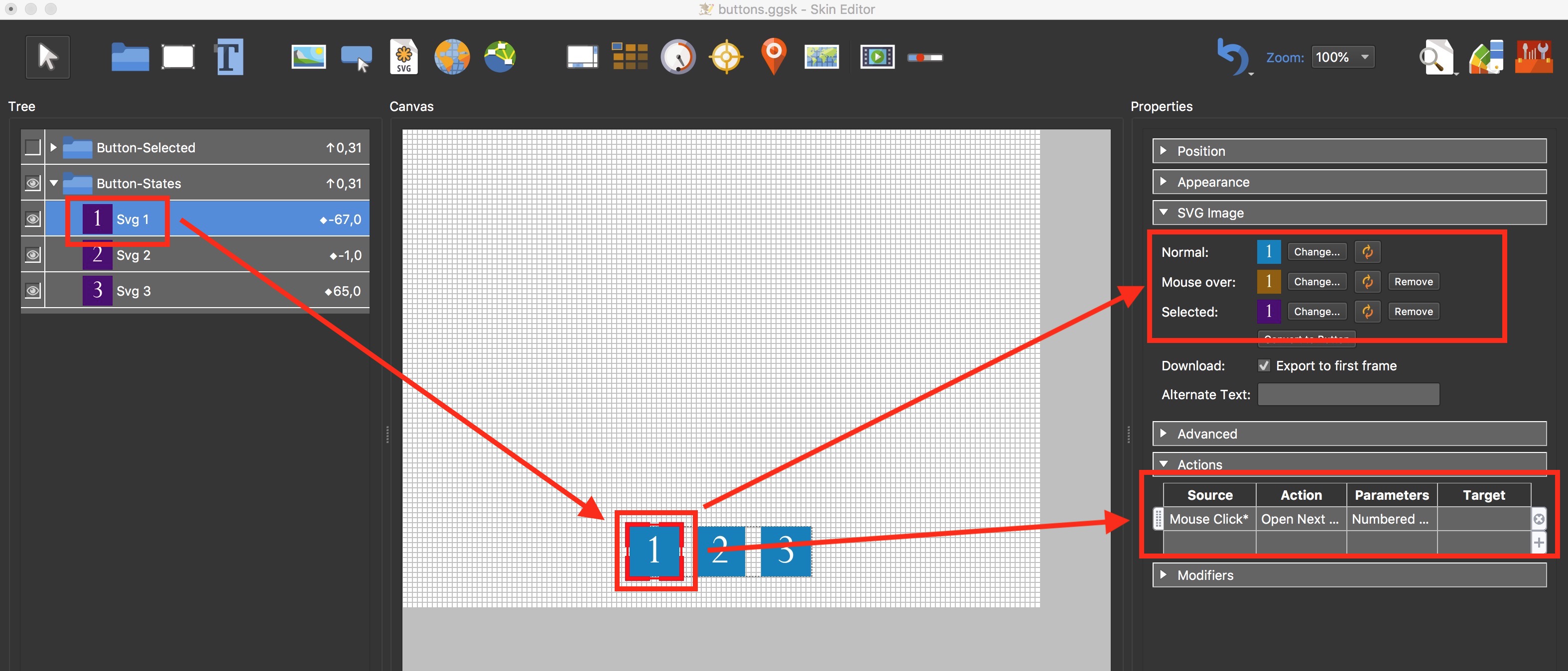Select the arrow/selection tool

[47, 57]
